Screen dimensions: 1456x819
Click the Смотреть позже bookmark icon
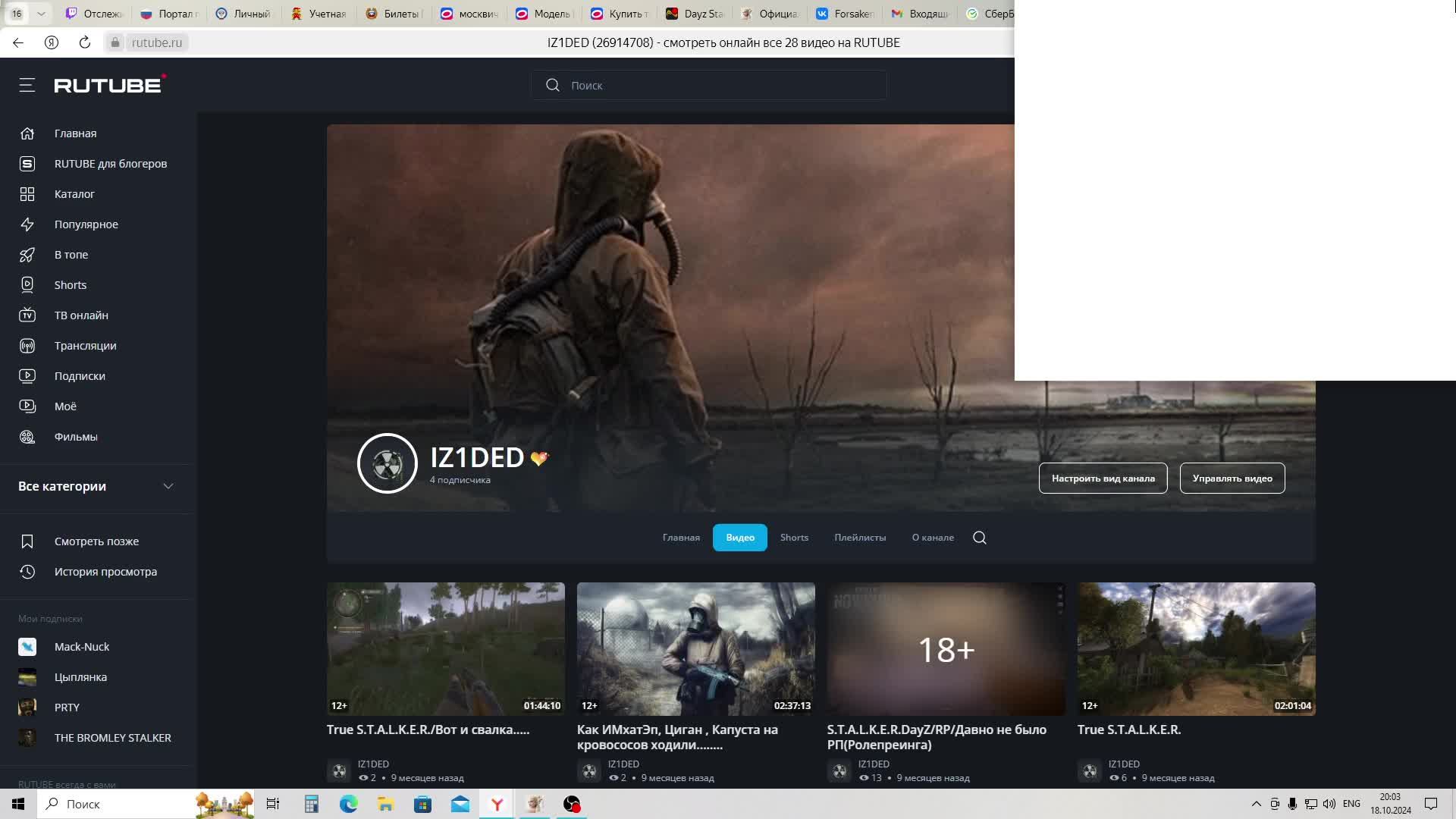[x=27, y=541]
